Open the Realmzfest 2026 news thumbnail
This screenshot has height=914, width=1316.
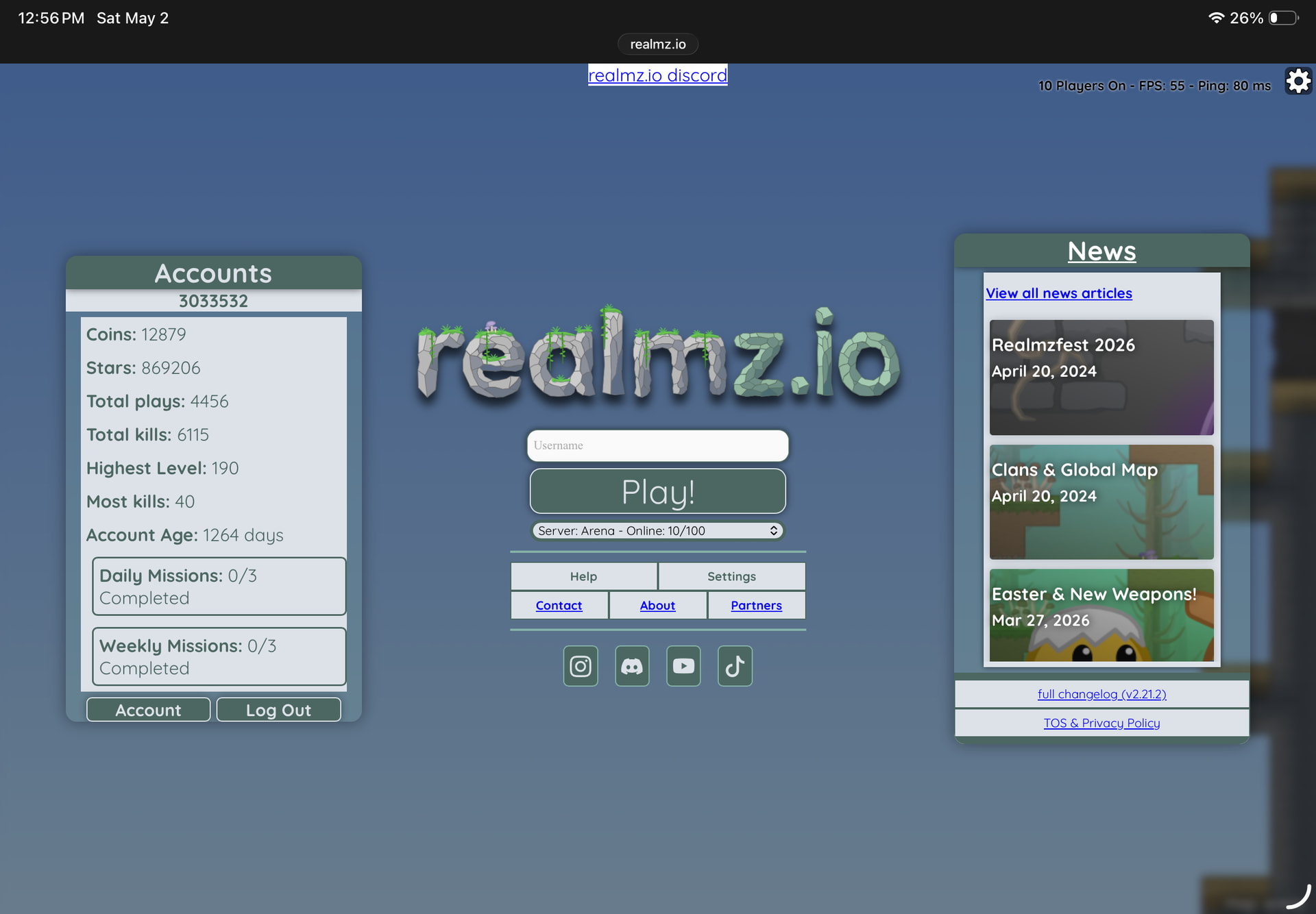[1101, 378]
